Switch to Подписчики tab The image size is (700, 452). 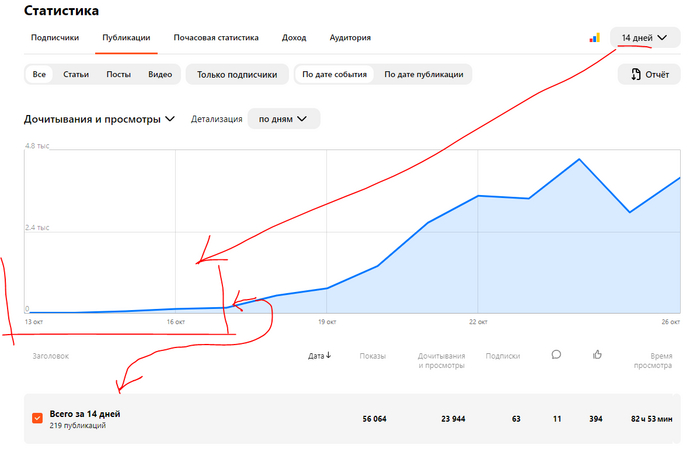click(55, 38)
